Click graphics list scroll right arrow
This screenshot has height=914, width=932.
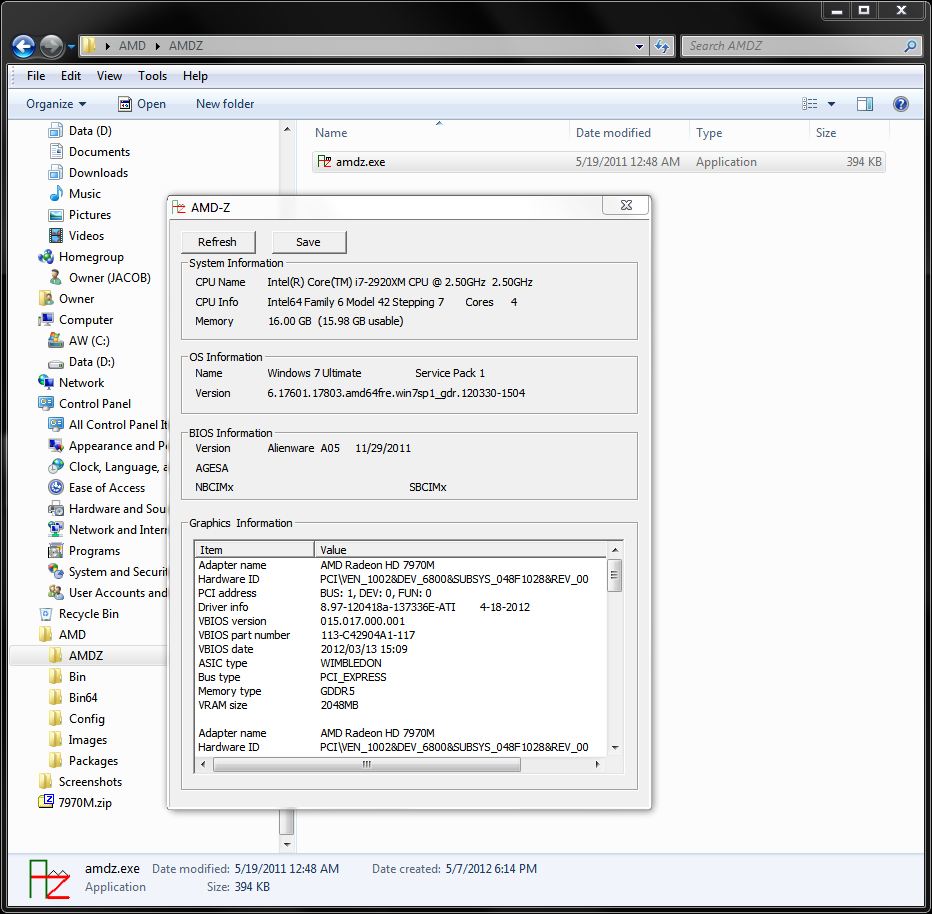click(597, 764)
